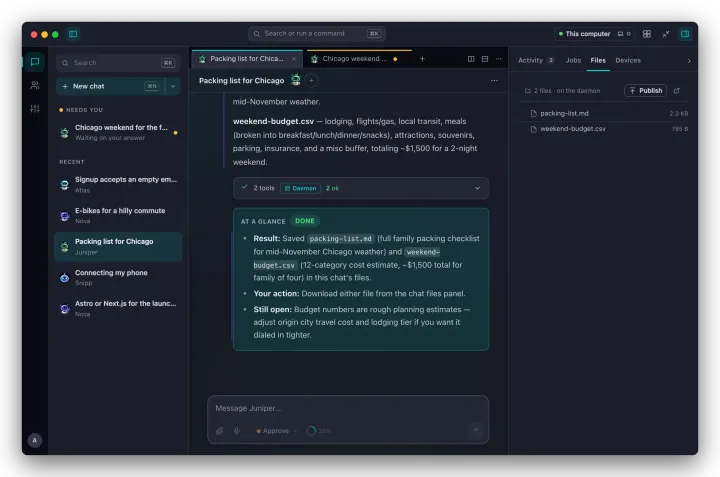Image resolution: width=720 pixels, height=477 pixels.
Task: Click the message Juniper input field
Action: 348,408
